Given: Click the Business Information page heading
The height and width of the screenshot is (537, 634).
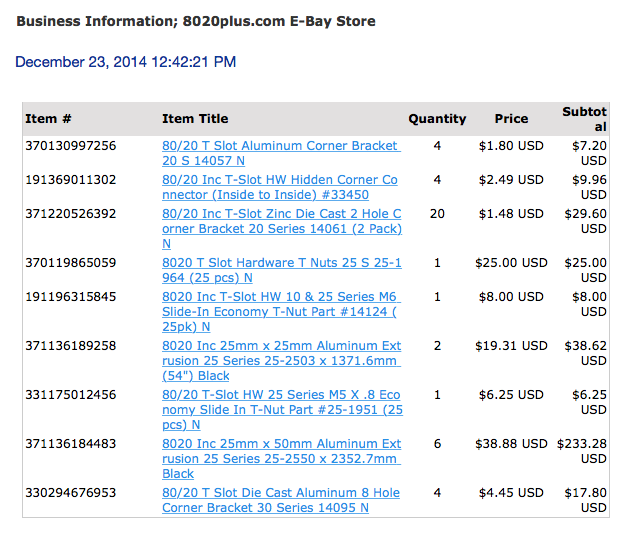Looking at the screenshot, I should pyautogui.click(x=196, y=21).
